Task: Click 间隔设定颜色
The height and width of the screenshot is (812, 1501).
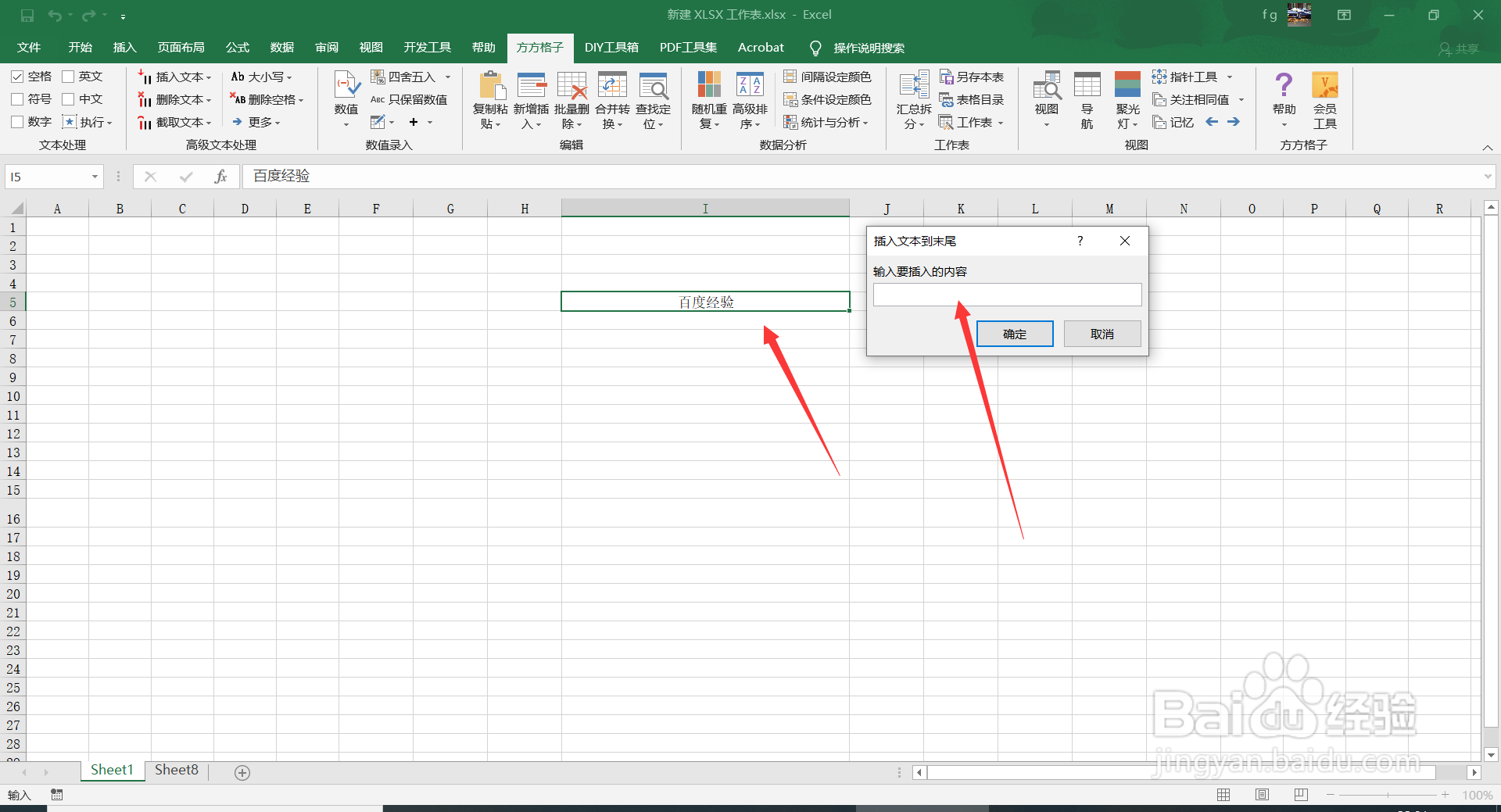Action: [827, 77]
